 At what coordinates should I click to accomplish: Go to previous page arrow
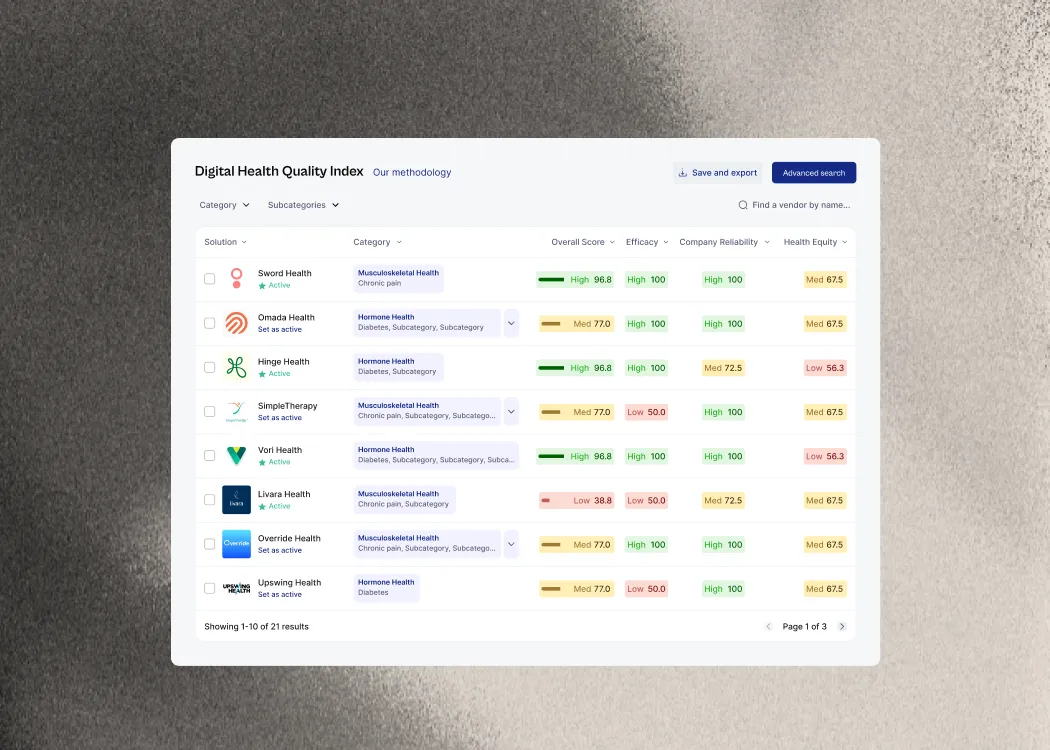(768, 627)
